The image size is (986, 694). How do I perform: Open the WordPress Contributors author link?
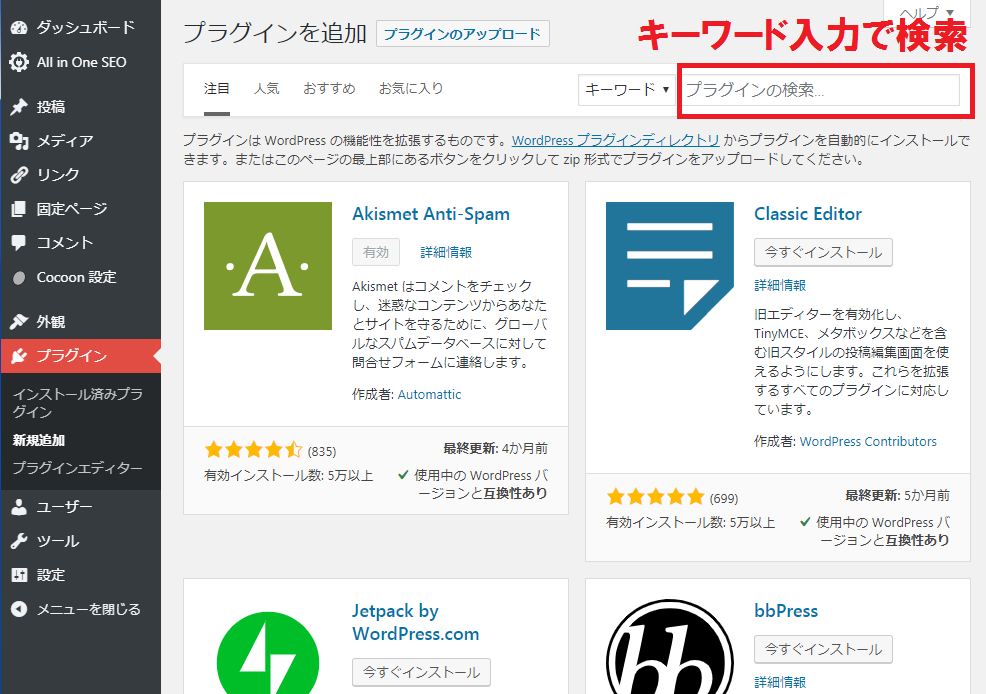click(868, 441)
